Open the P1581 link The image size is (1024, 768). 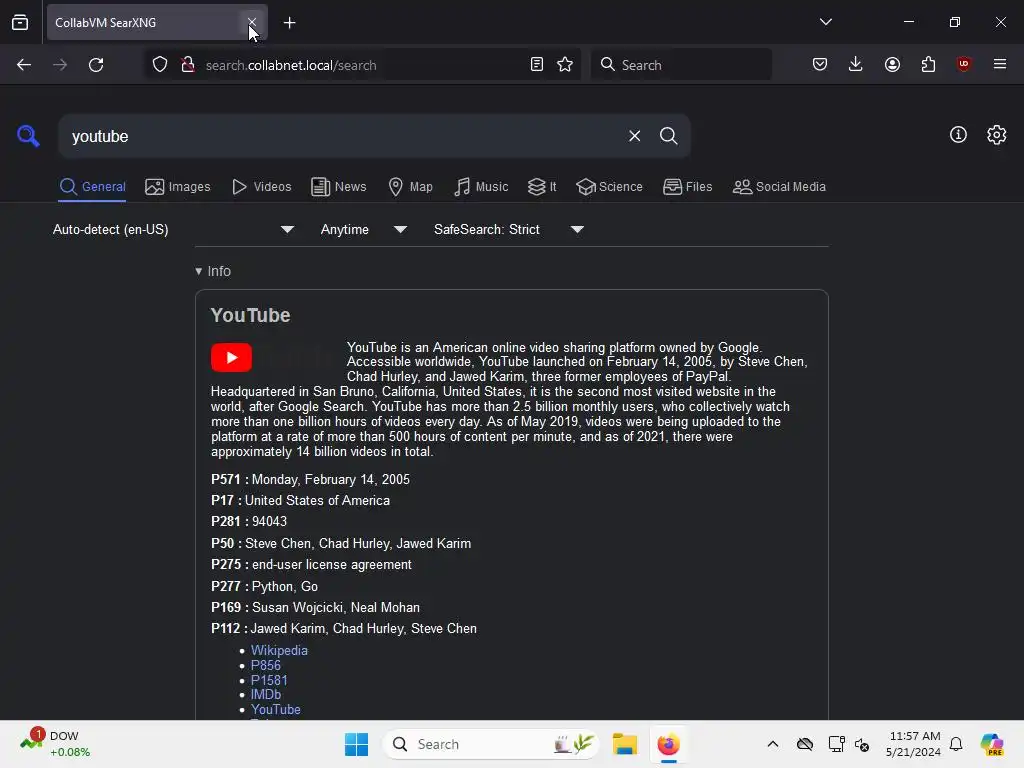(x=269, y=680)
